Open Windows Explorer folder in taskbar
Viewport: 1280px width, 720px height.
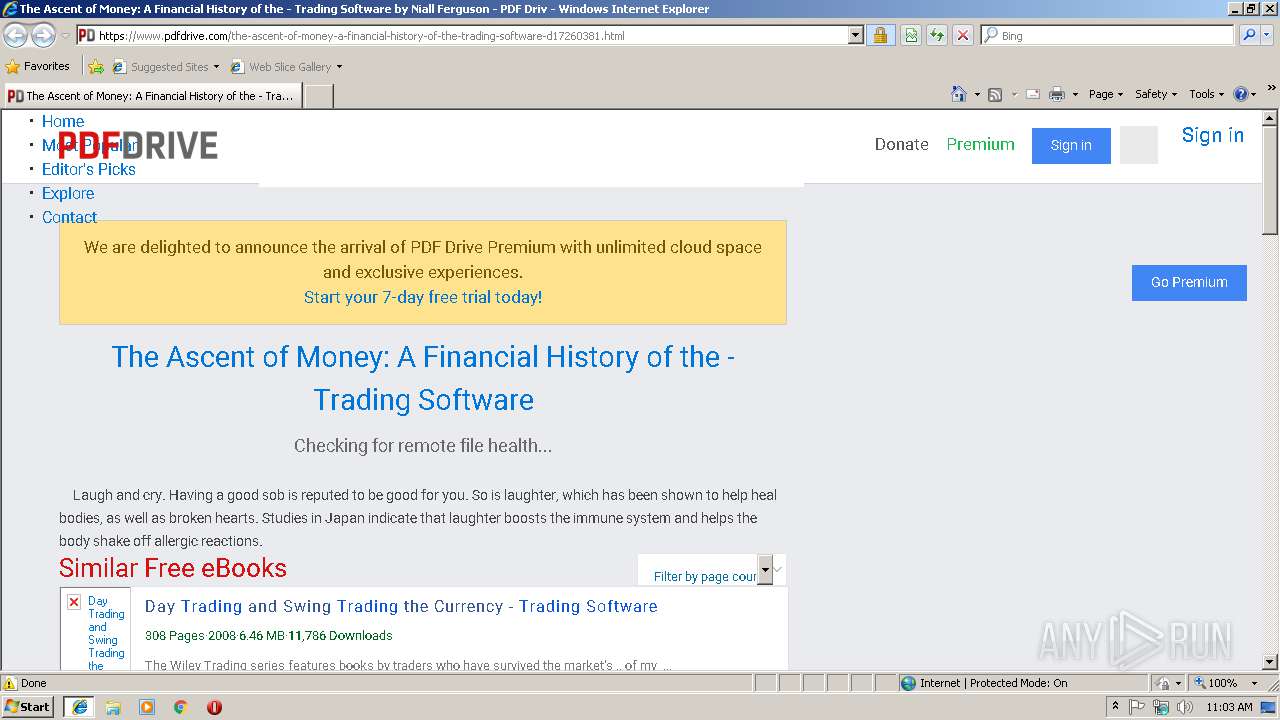coord(113,707)
